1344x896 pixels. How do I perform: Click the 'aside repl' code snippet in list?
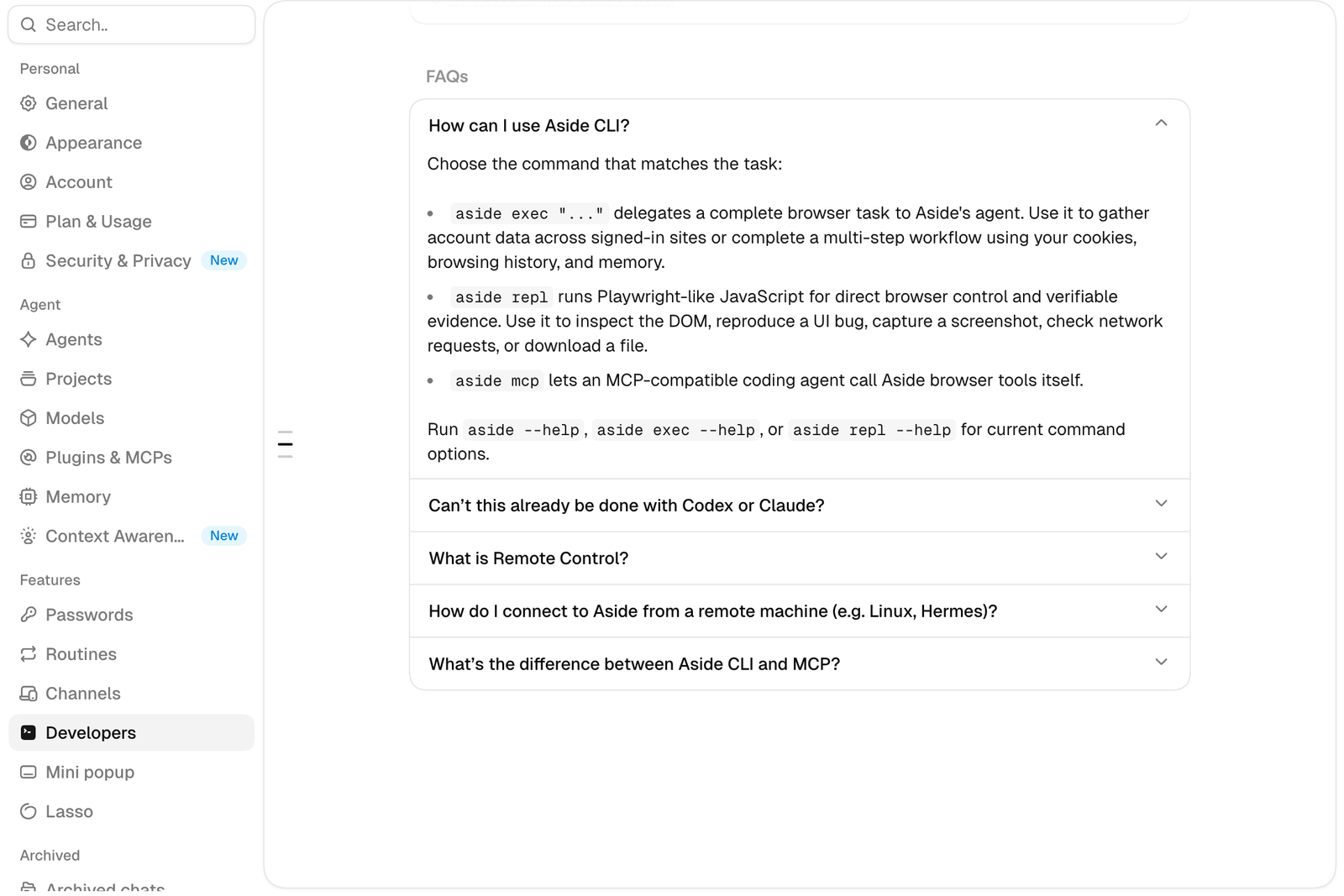pyautogui.click(x=501, y=297)
